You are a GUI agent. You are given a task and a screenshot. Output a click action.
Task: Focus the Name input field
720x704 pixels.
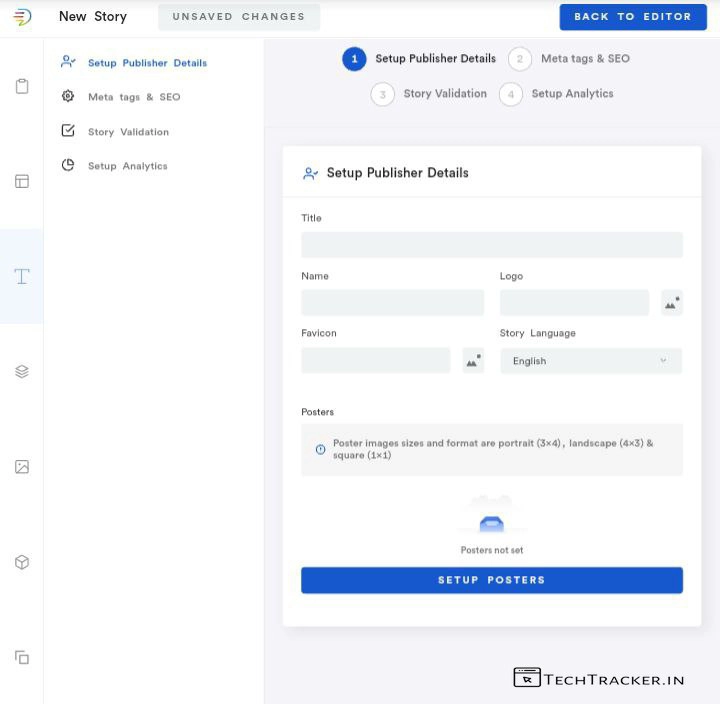click(392, 303)
